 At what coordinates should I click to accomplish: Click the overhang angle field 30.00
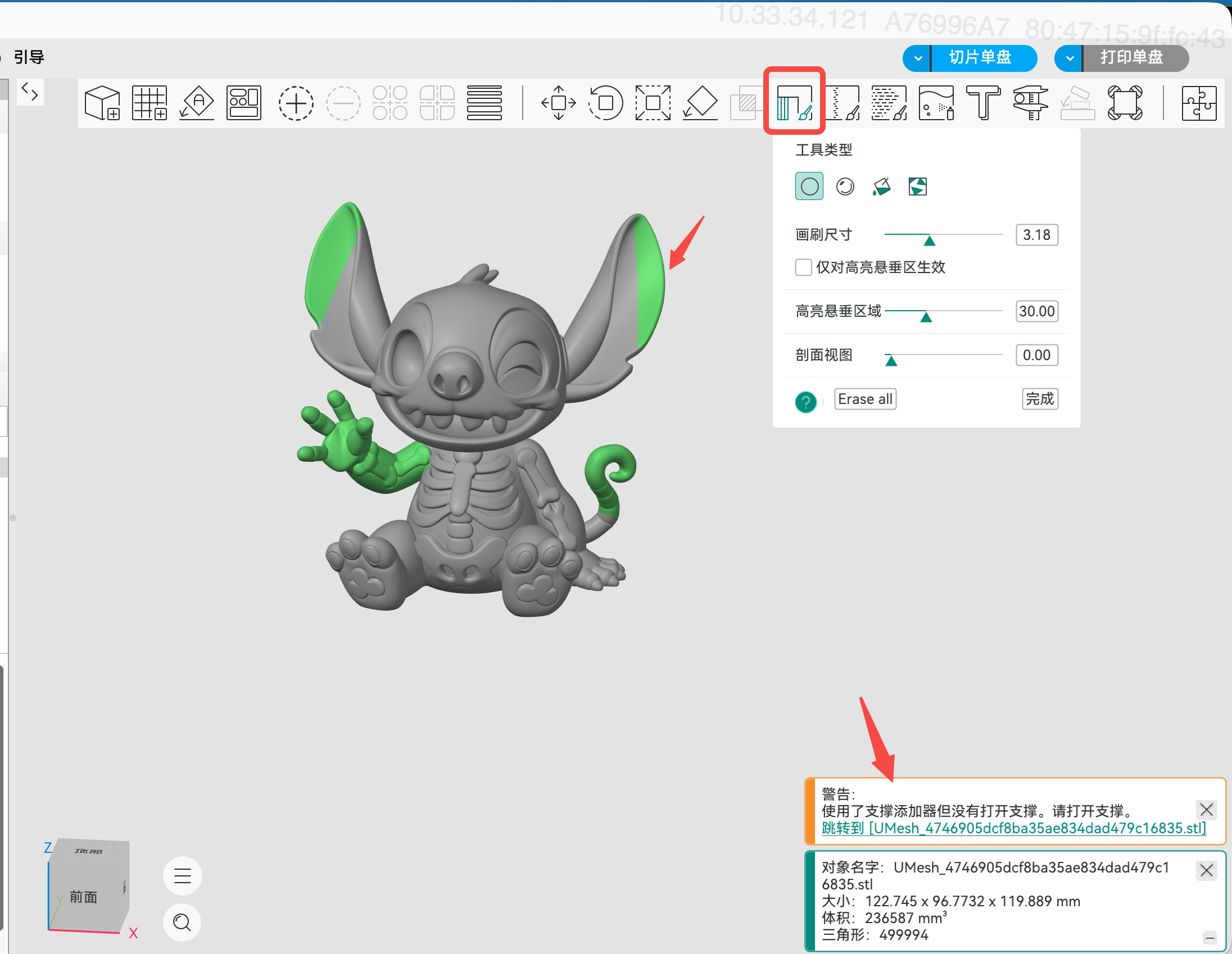[1037, 311]
